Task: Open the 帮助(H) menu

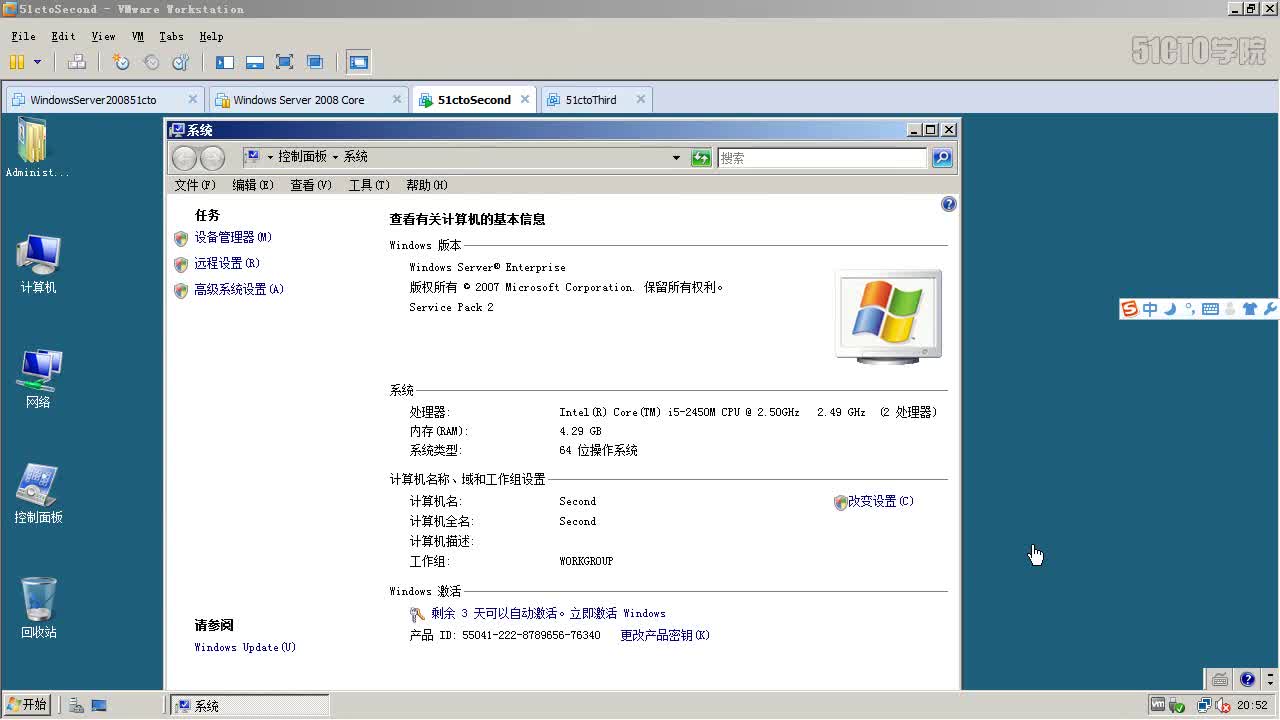Action: pos(427,185)
